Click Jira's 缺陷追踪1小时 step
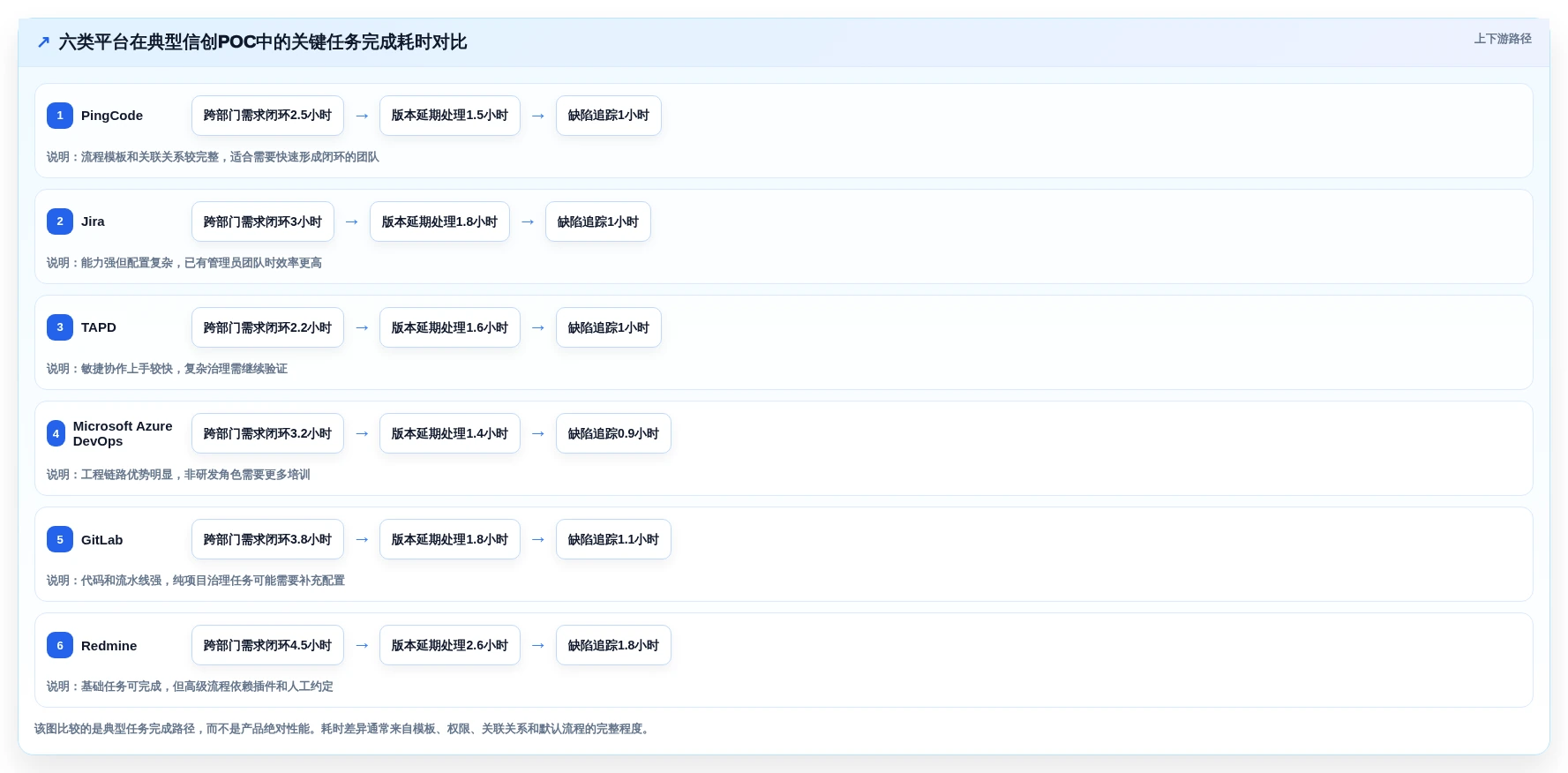Viewport: 1568px width, 773px height. click(x=598, y=221)
